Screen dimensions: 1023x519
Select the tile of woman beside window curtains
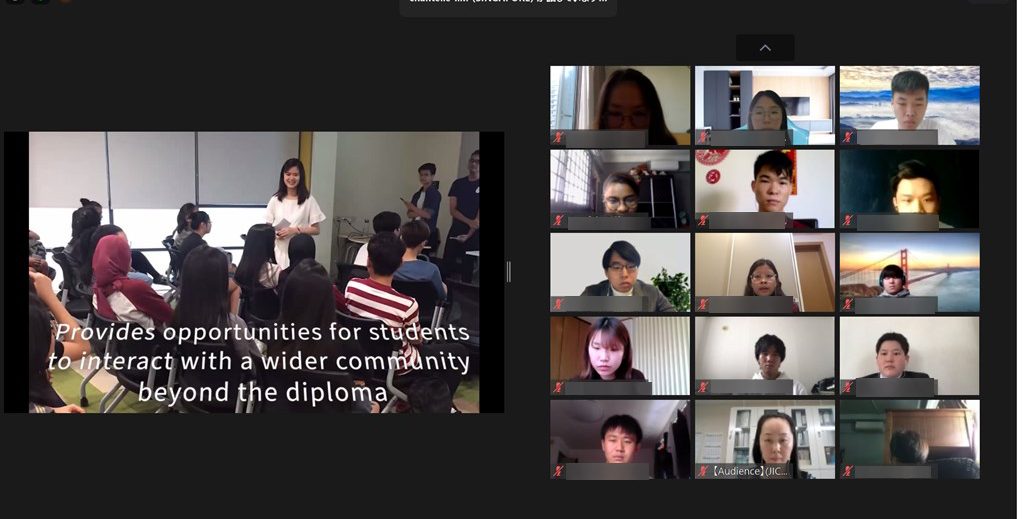[x=620, y=105]
